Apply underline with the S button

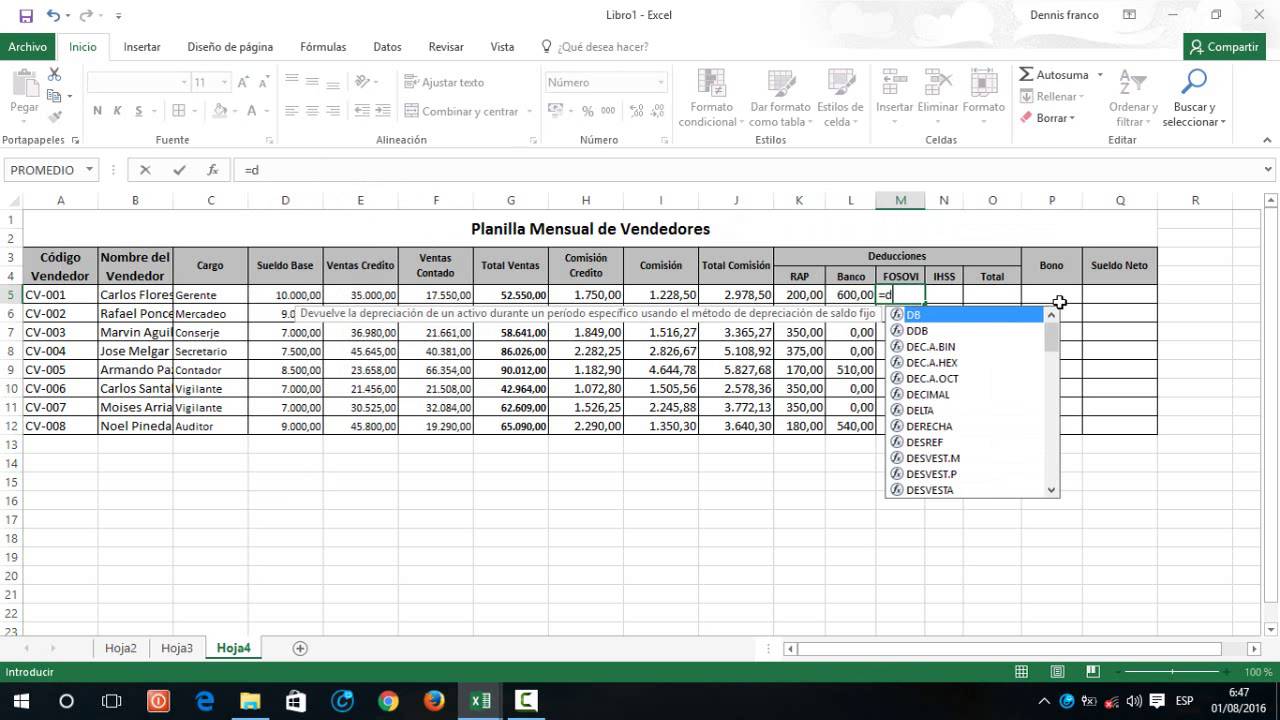pyautogui.click(x=139, y=111)
